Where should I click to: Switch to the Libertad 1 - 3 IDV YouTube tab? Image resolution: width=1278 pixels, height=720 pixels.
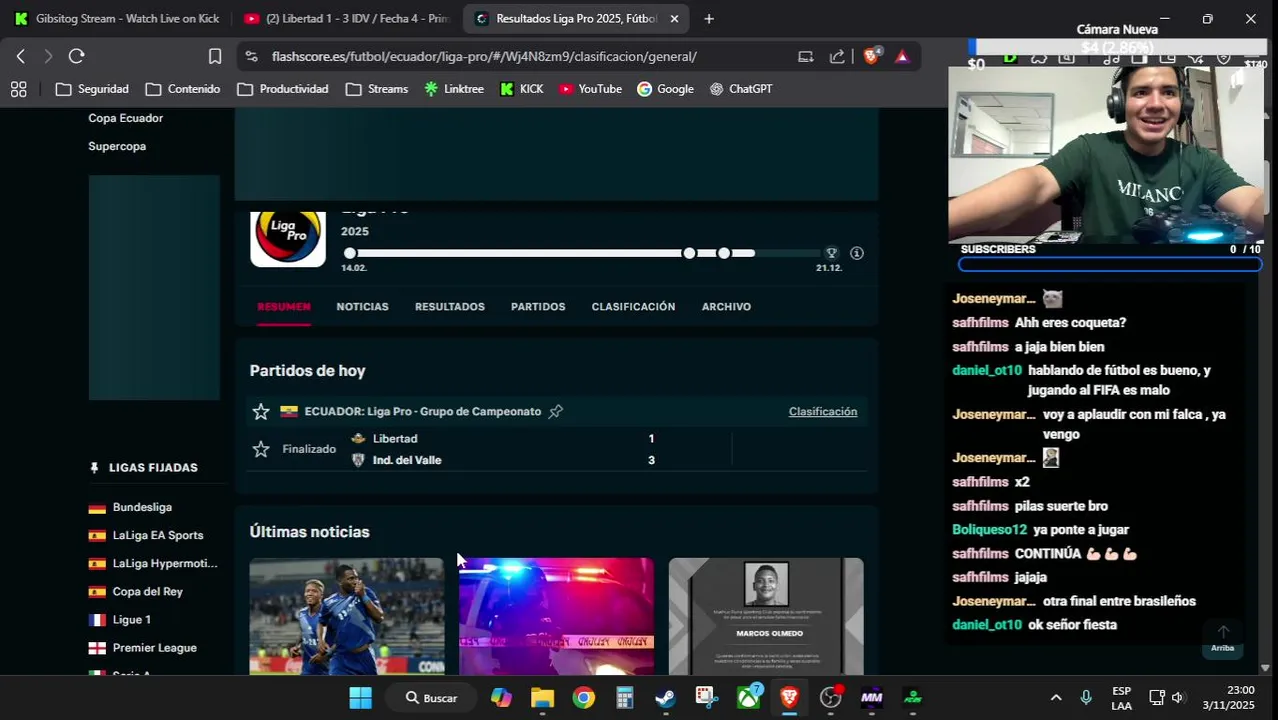click(348, 19)
